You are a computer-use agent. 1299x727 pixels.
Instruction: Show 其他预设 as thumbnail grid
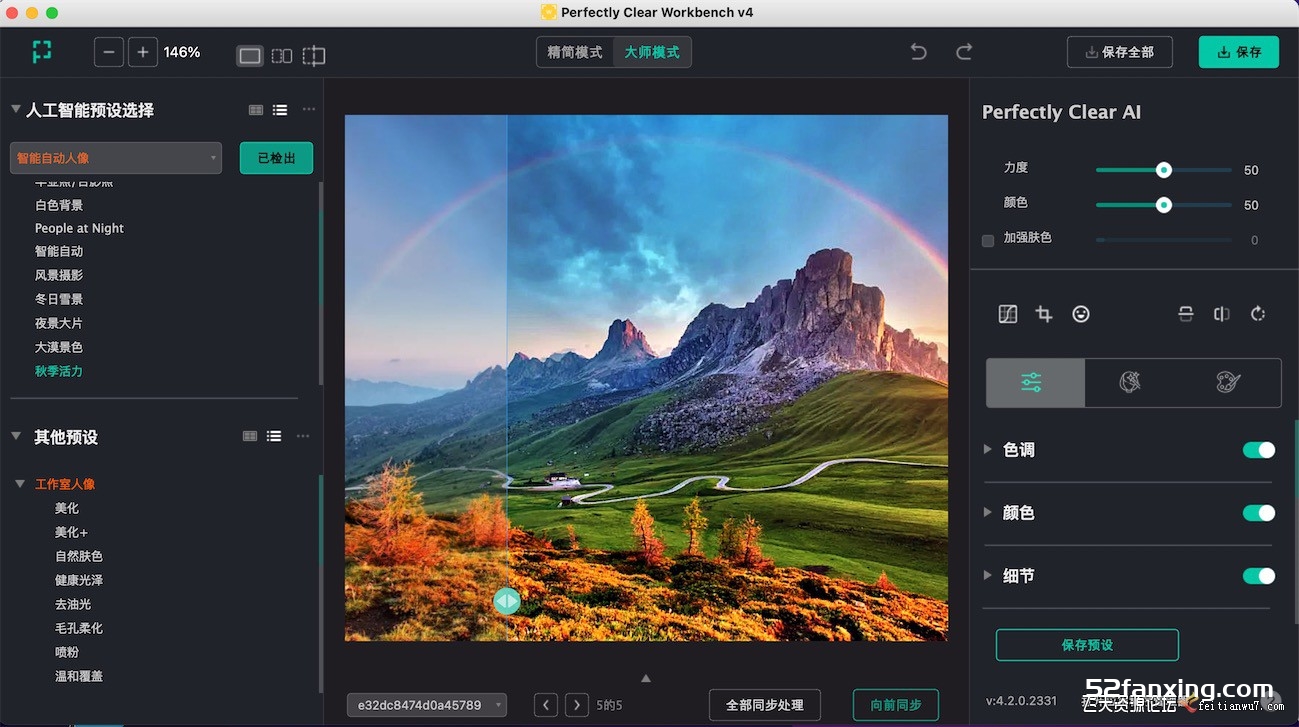[250, 436]
